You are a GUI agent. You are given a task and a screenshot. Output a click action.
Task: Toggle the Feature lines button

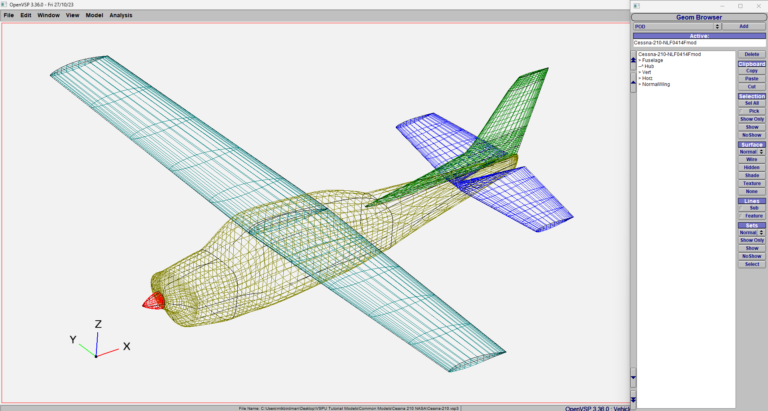751,216
